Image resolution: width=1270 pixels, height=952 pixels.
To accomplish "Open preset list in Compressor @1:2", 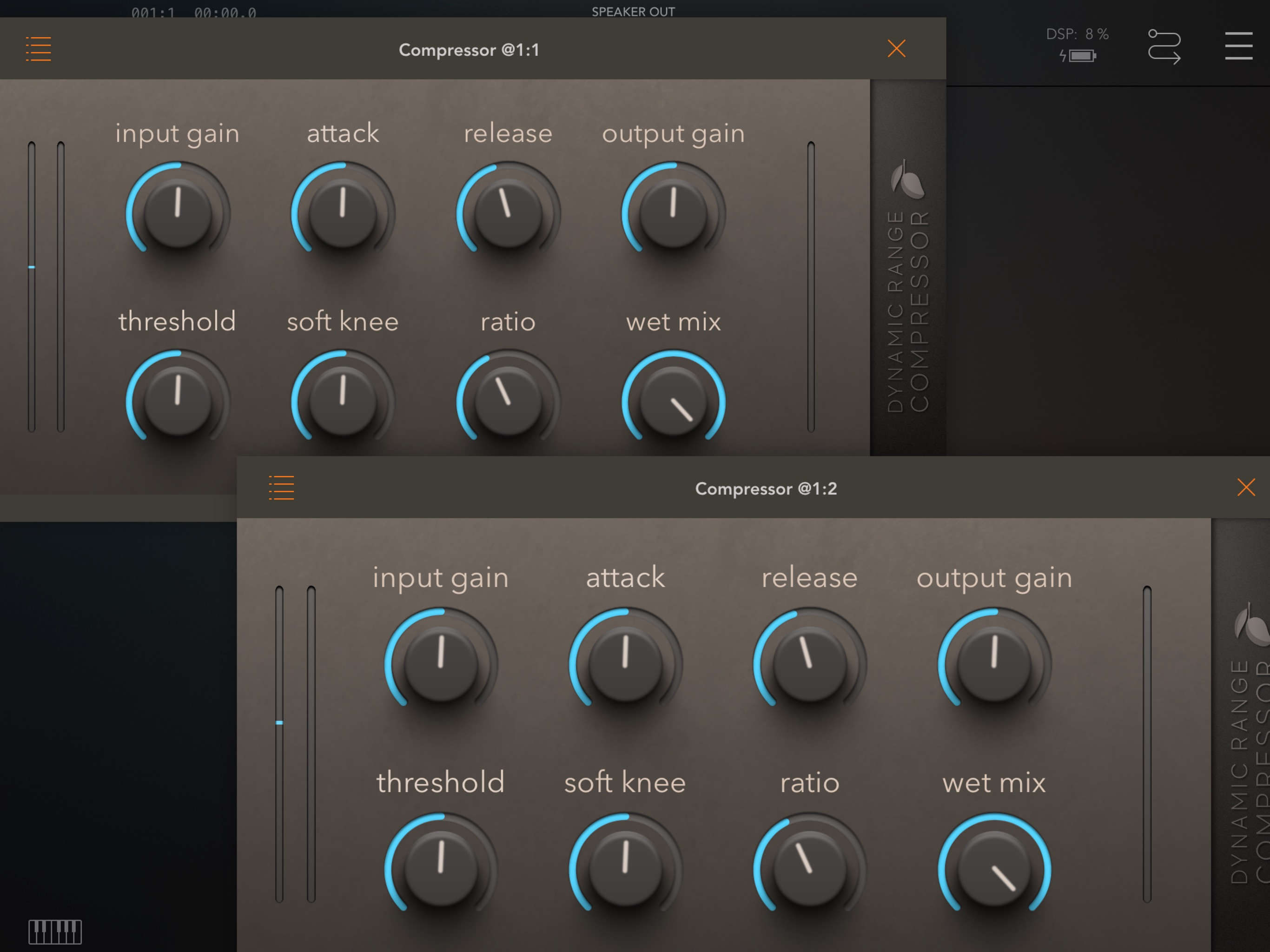I will click(x=281, y=488).
